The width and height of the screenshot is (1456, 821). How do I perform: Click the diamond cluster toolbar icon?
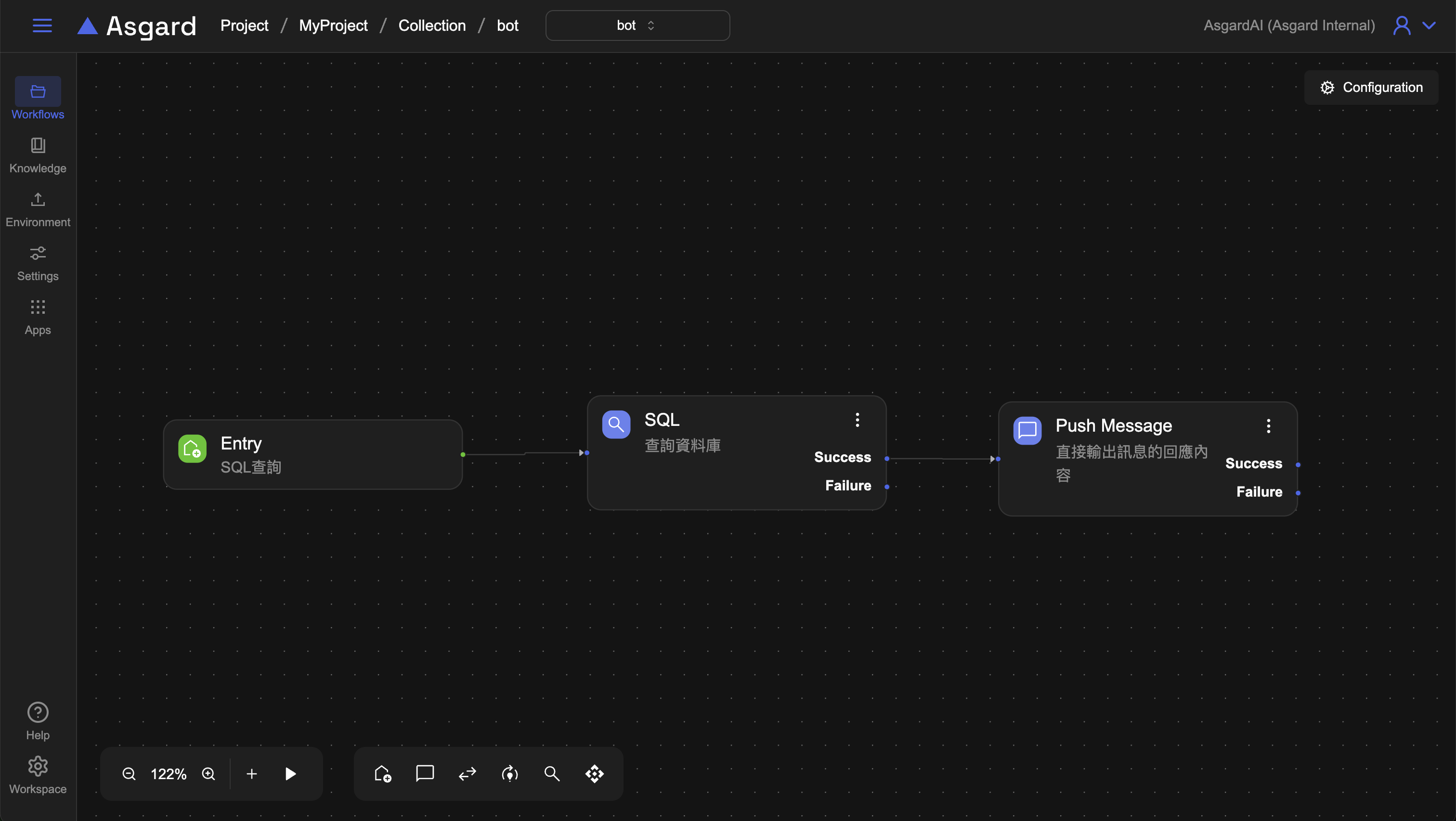pos(595,773)
